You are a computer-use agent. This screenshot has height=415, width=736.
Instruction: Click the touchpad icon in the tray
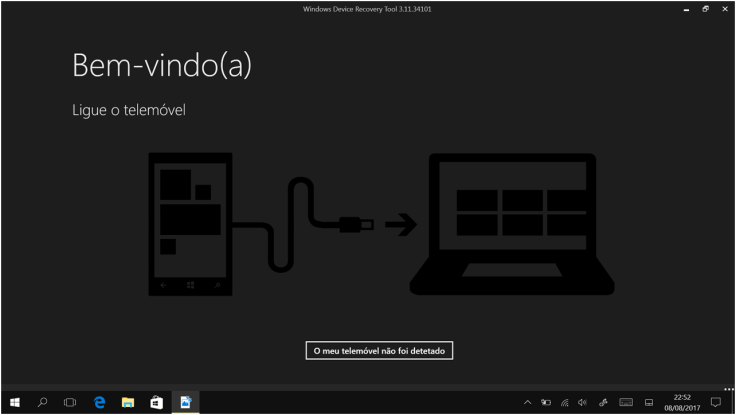pyautogui.click(x=648, y=402)
